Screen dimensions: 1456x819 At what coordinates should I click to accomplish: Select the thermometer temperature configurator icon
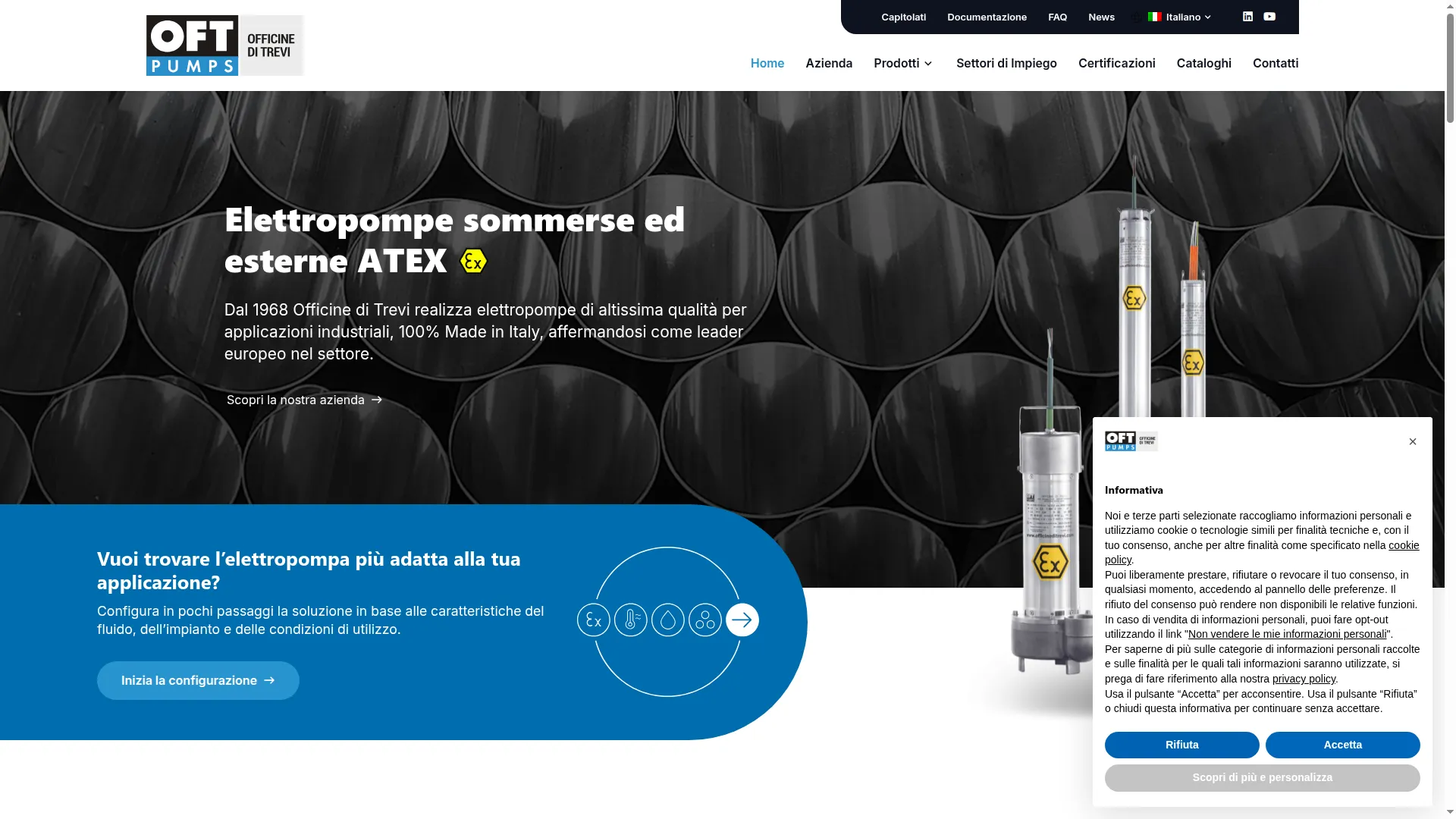(631, 620)
